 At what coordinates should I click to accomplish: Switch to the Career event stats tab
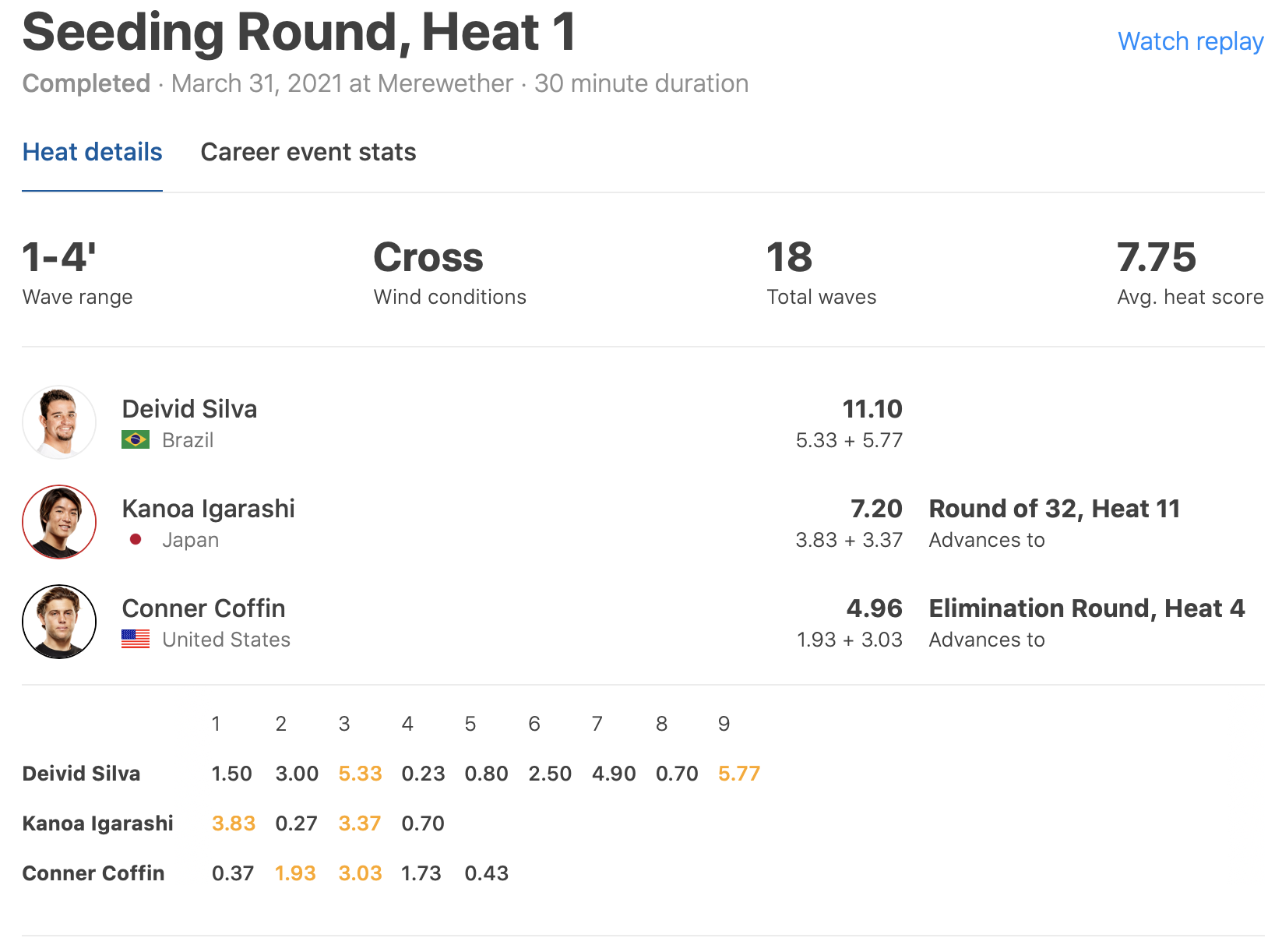308,152
